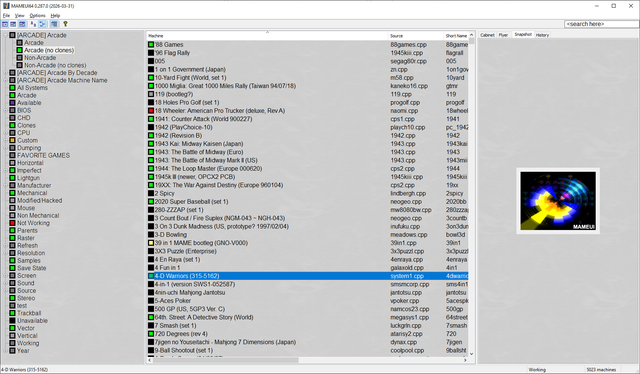Click the yellow icon of 39 in 1 MAME bootleg

click(151, 243)
